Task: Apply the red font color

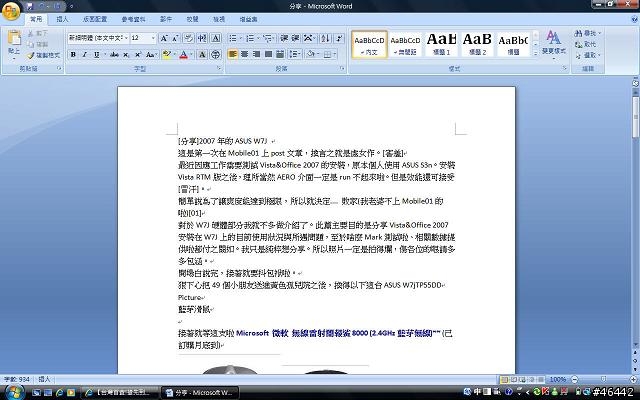Action: [183, 55]
